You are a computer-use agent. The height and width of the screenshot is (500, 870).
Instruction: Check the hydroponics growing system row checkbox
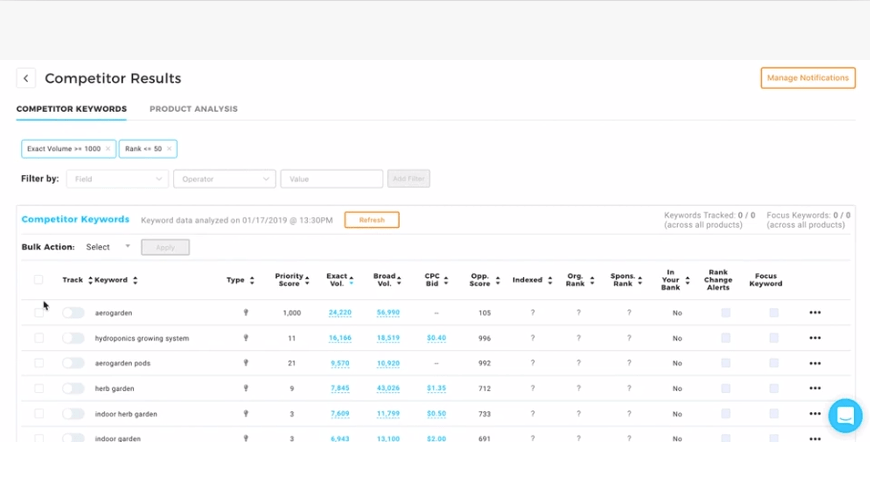click(39, 338)
